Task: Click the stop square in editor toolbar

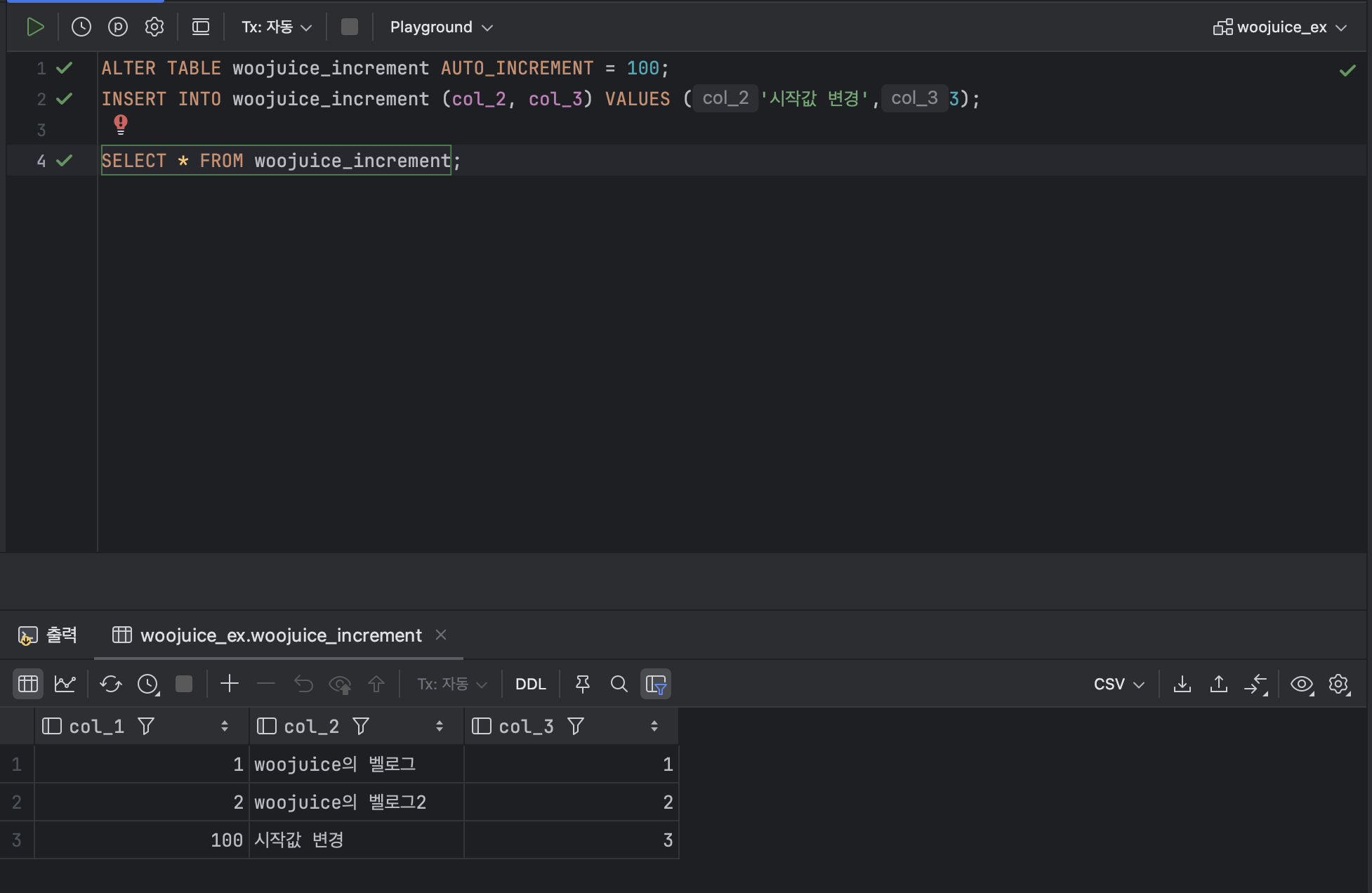Action: click(x=349, y=27)
